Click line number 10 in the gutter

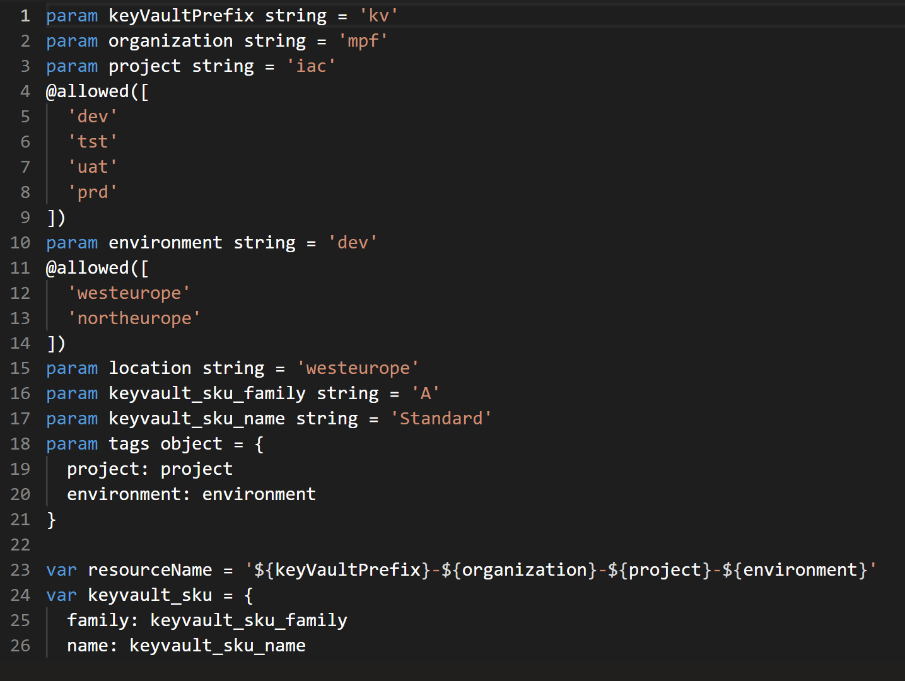[x=20, y=243]
